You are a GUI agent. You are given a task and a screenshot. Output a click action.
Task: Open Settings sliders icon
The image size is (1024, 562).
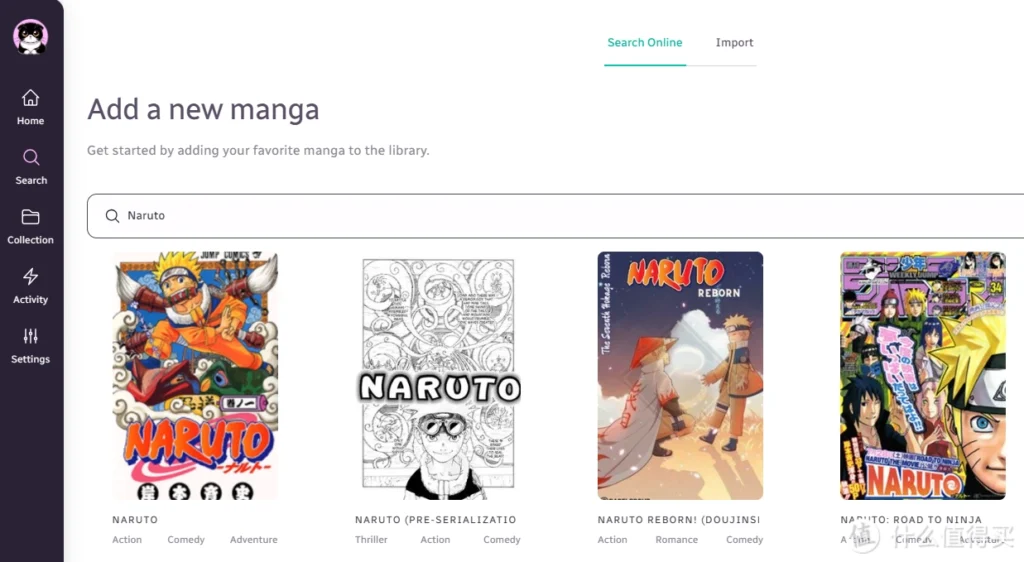point(30,336)
